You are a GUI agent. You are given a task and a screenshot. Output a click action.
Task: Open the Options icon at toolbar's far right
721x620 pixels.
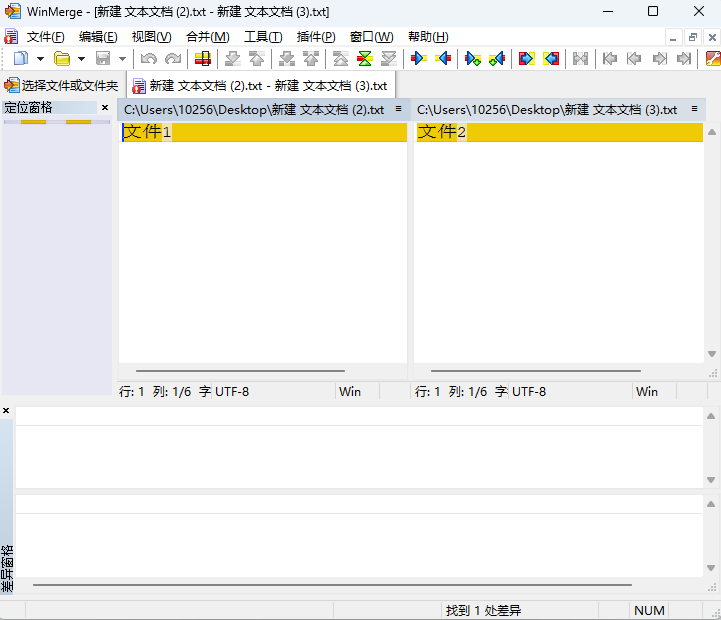coord(712,59)
